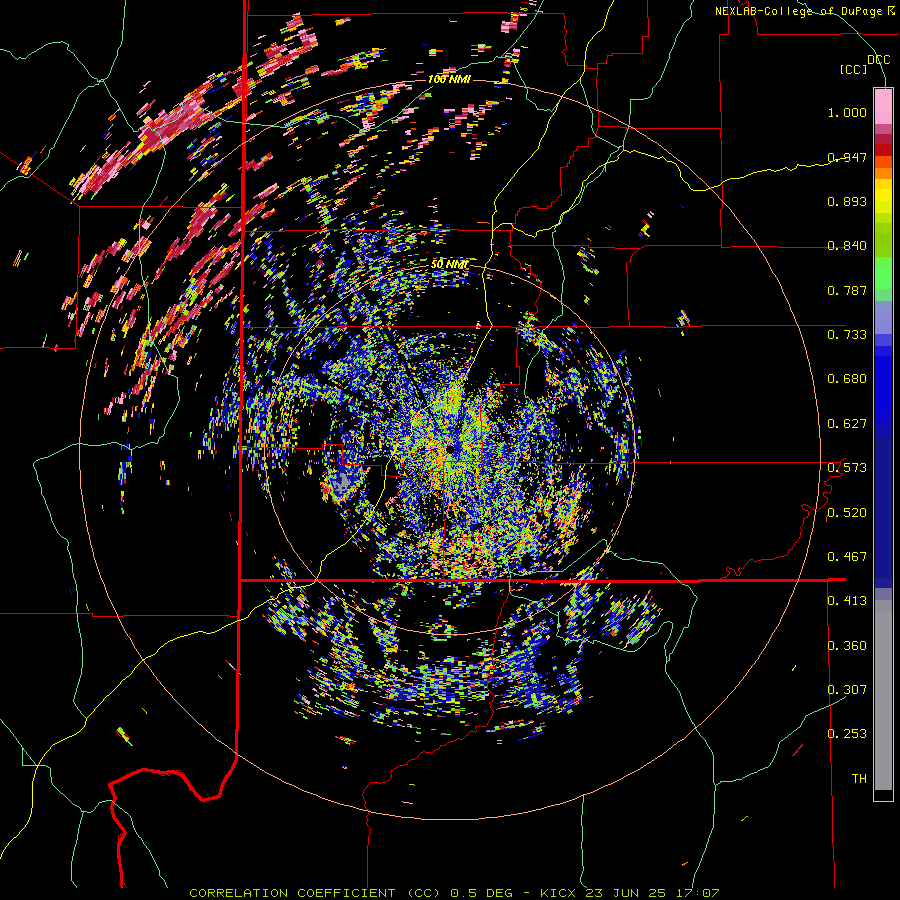Image resolution: width=900 pixels, height=900 pixels.
Task: Click the 0.733 scale value
Action: coord(847,335)
